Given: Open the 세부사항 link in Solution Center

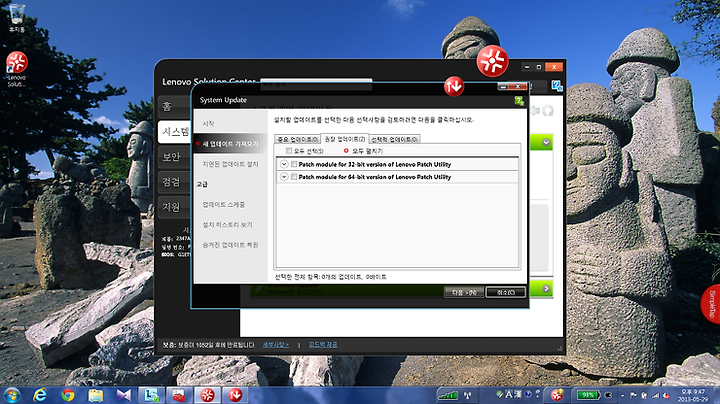Looking at the screenshot, I should (x=276, y=345).
